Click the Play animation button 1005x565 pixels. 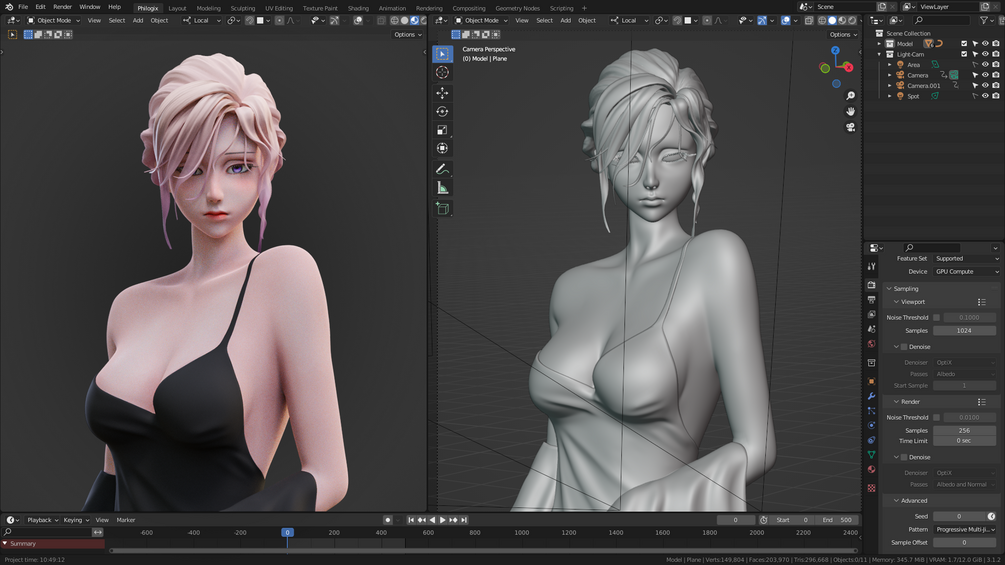pyautogui.click(x=442, y=520)
